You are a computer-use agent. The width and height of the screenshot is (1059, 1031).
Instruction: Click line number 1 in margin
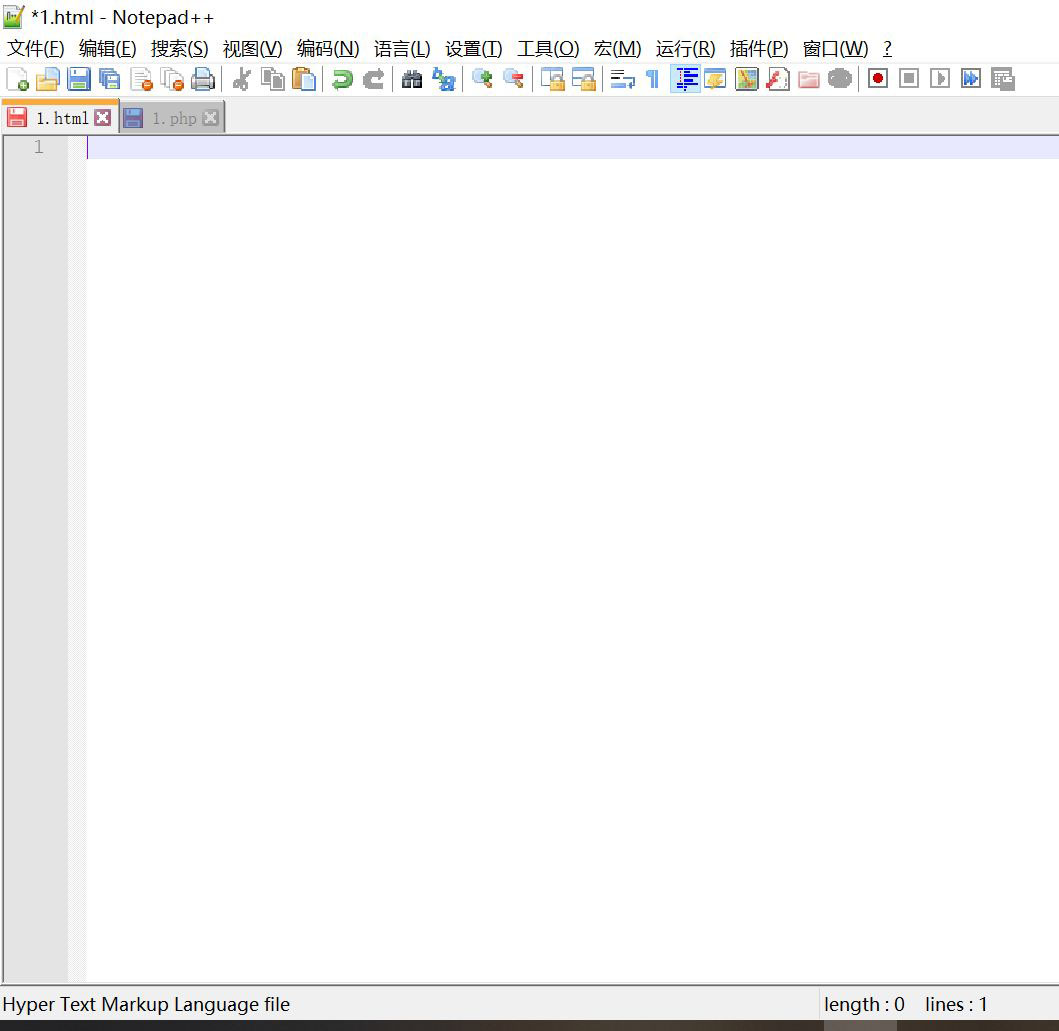[x=38, y=147]
